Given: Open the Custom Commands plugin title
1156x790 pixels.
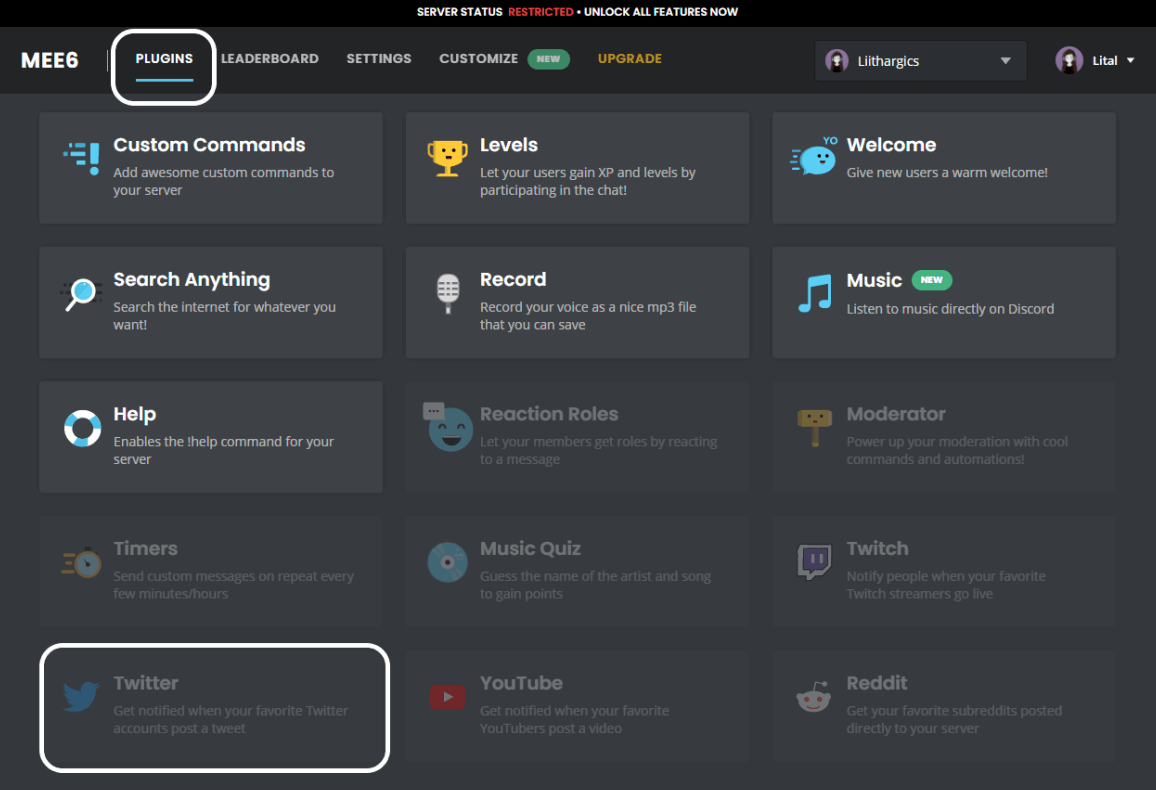Looking at the screenshot, I should click(x=209, y=145).
